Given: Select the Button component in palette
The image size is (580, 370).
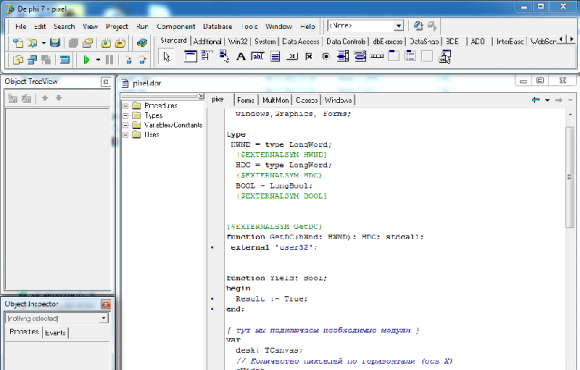Looking at the screenshot, I should pyautogui.click(x=292, y=57).
